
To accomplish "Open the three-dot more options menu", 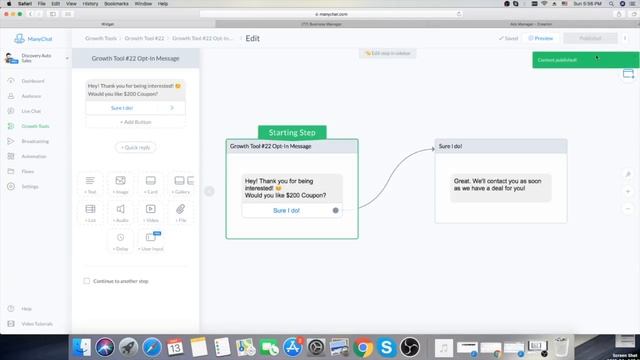I will click(625, 38).
